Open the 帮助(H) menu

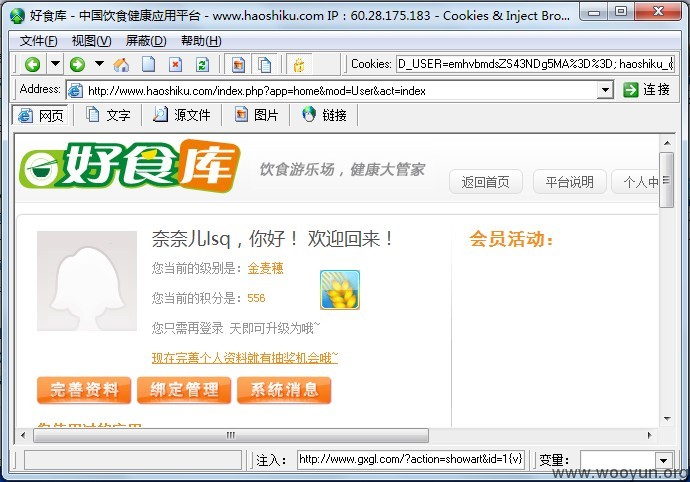[201, 41]
